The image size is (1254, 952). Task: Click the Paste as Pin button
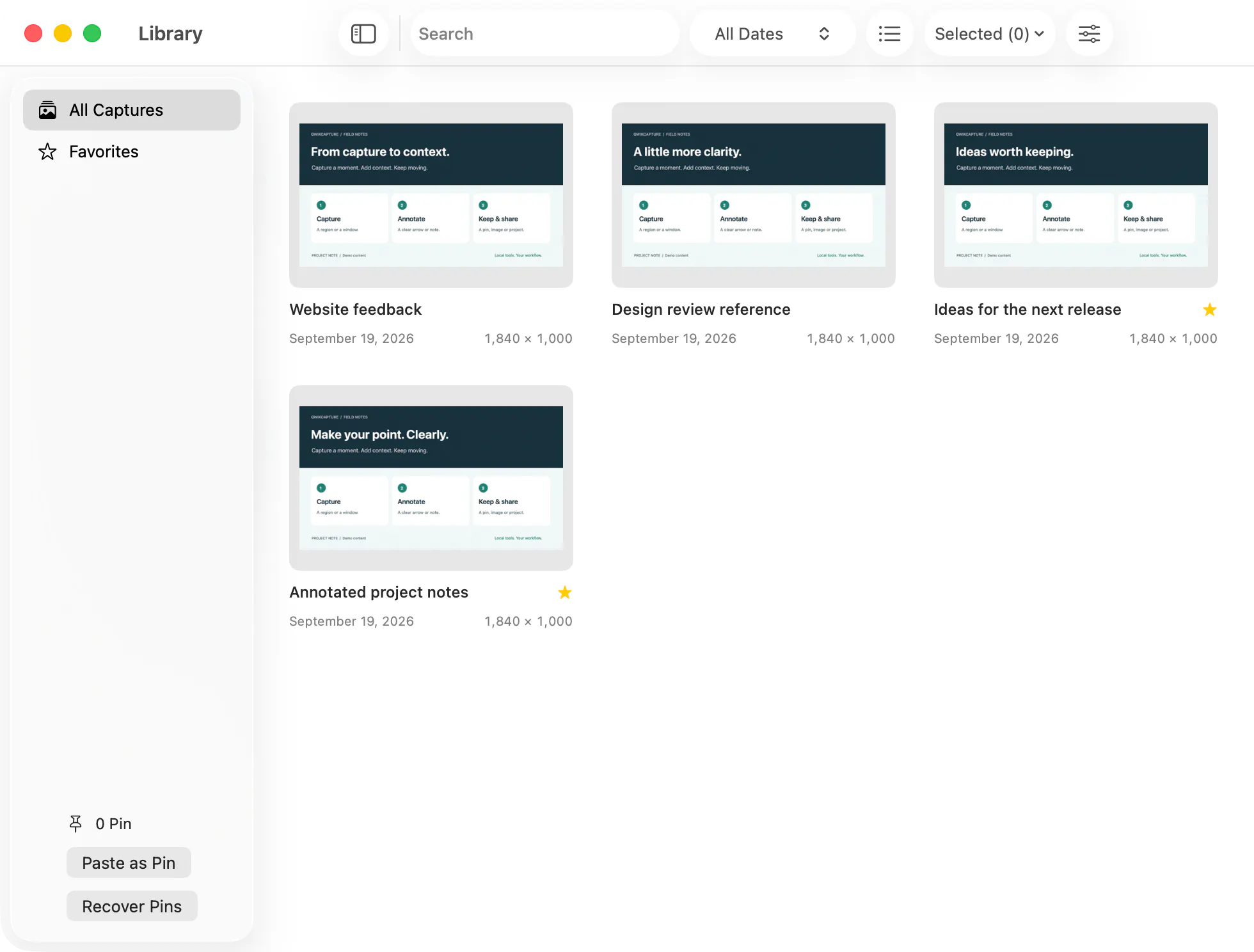[x=129, y=863]
